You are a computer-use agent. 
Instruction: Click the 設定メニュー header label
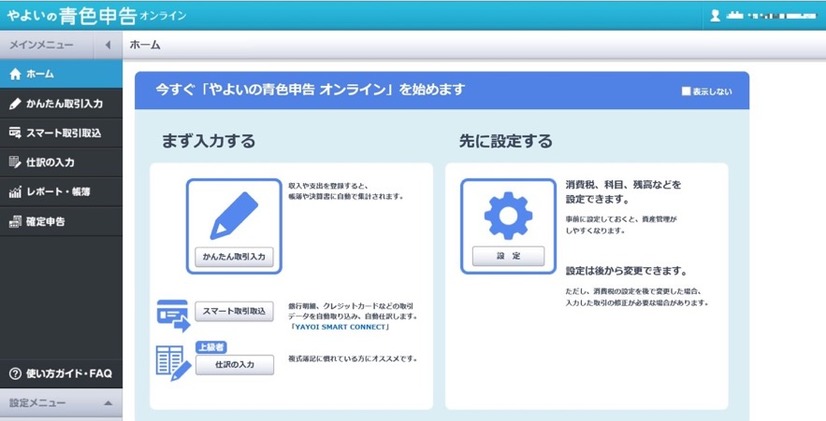(x=37, y=403)
